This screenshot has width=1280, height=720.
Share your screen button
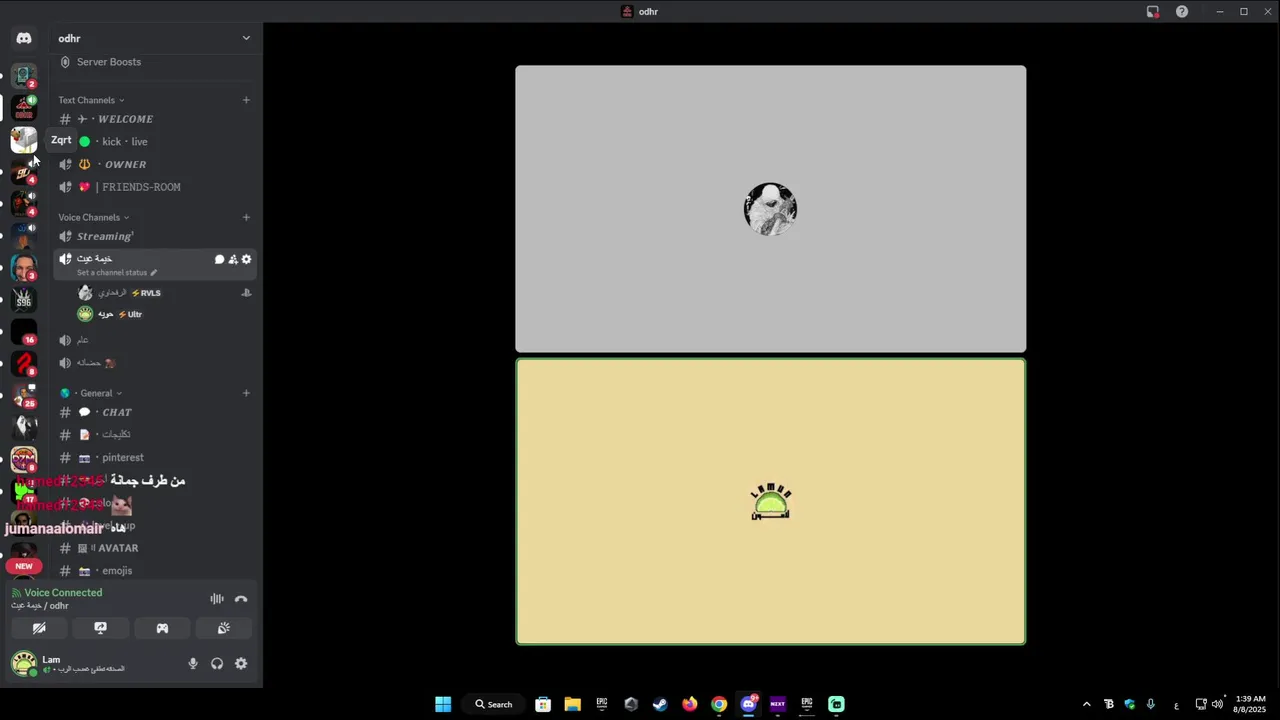tap(100, 628)
